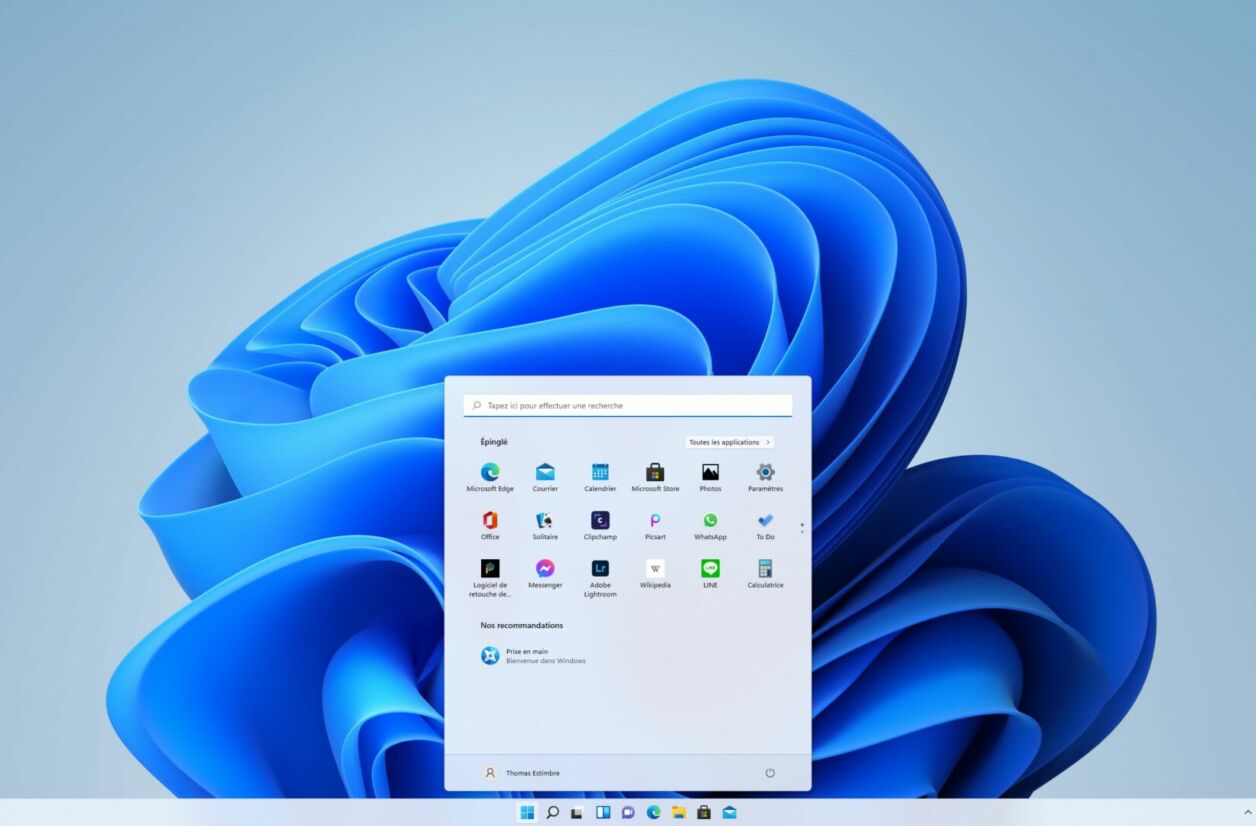Viewport: 1256px width, 826px height.
Task: Launch Clipchamp video editor
Action: pos(600,525)
